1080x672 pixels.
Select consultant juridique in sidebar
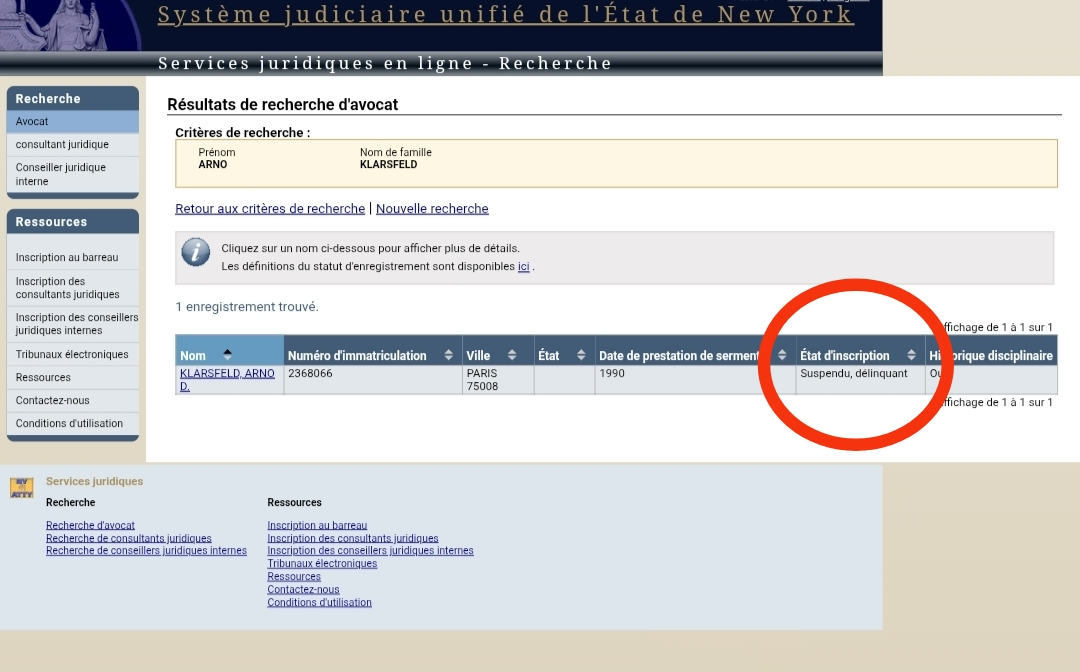[x=62, y=145]
